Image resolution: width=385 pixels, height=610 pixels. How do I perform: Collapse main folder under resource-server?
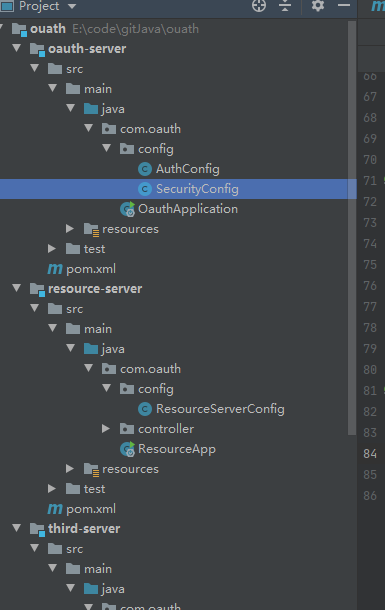tap(53, 328)
